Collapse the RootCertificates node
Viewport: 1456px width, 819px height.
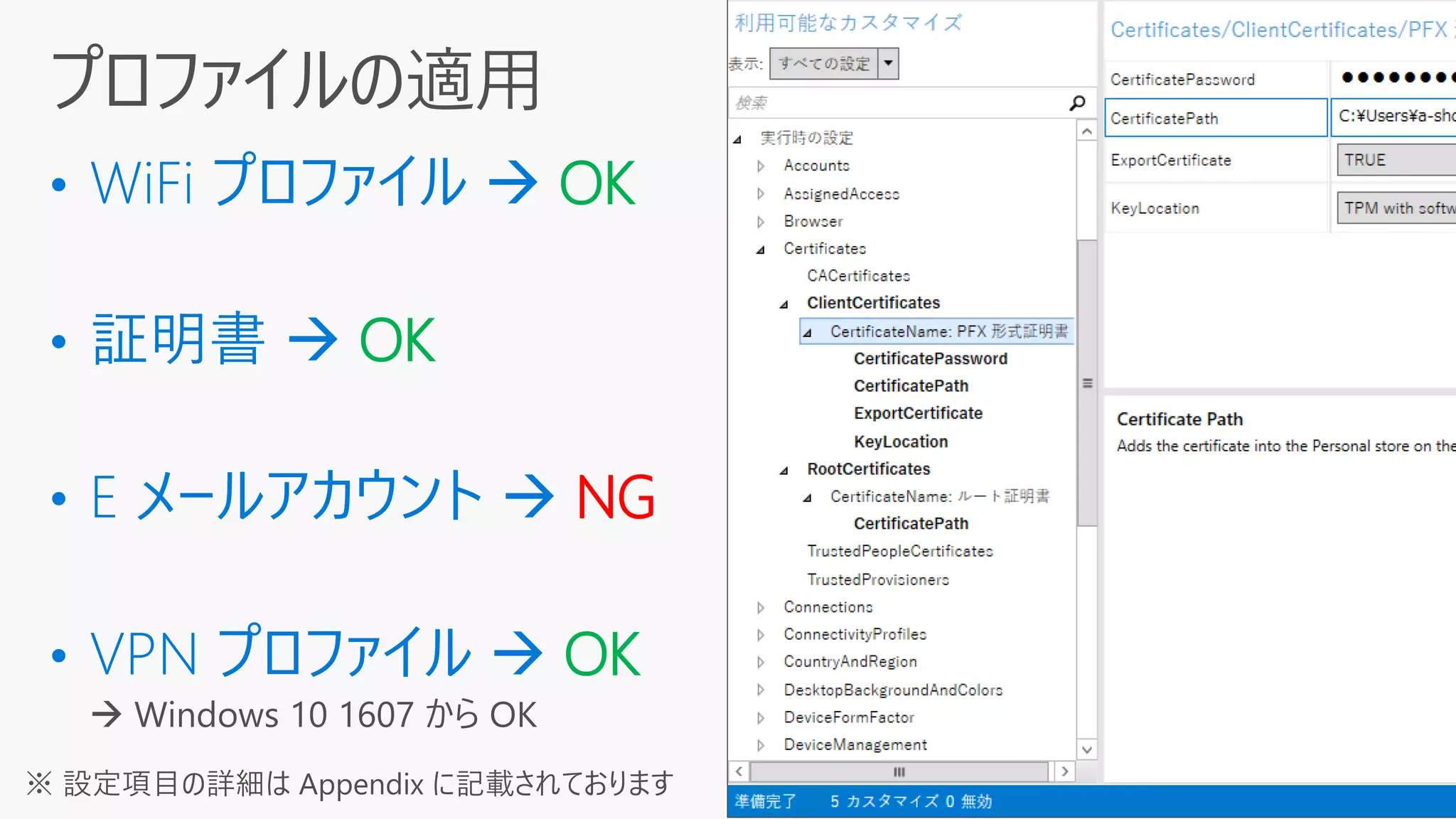(x=784, y=470)
